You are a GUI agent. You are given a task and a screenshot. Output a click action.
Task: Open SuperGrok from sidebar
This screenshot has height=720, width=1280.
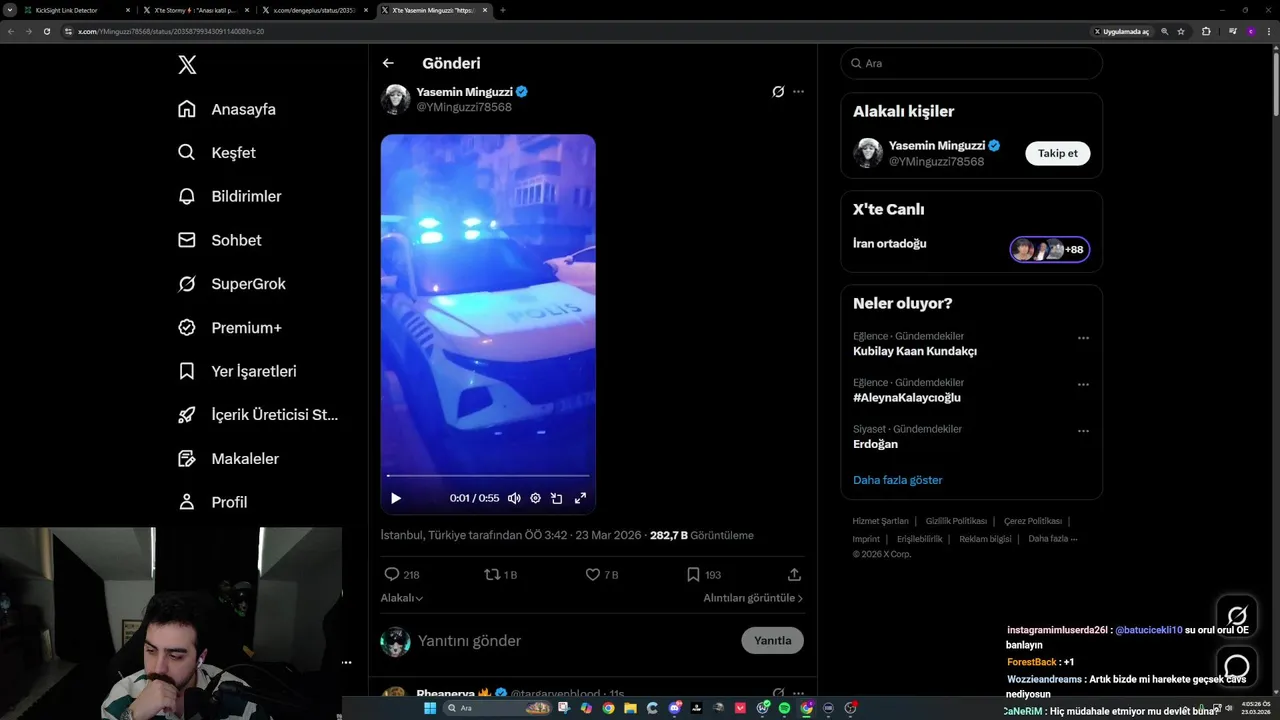[231, 284]
